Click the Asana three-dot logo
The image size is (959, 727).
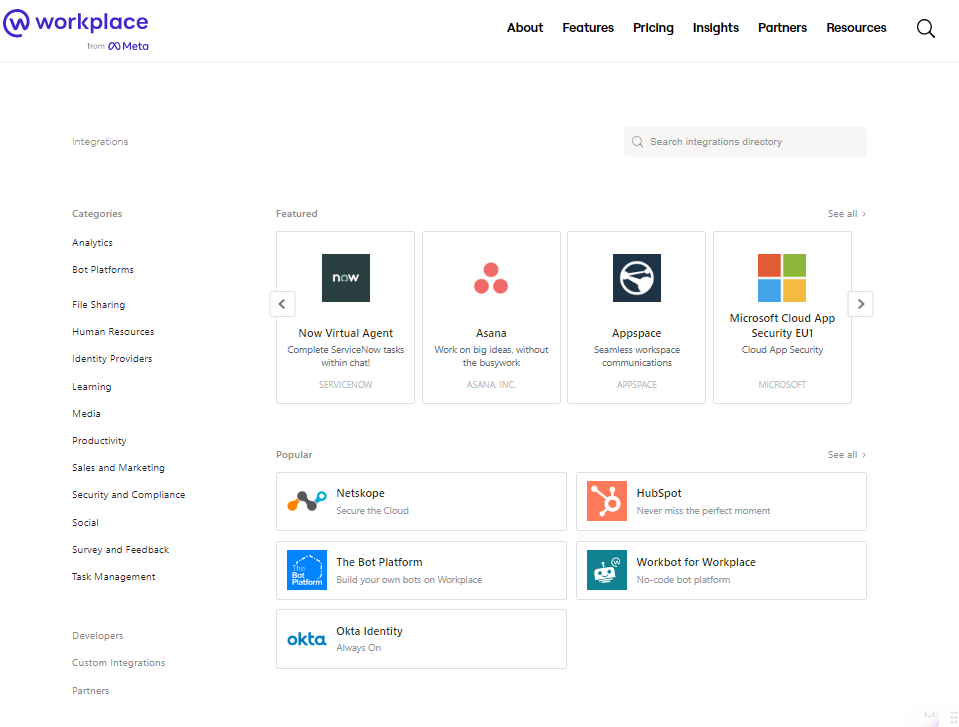(x=491, y=278)
